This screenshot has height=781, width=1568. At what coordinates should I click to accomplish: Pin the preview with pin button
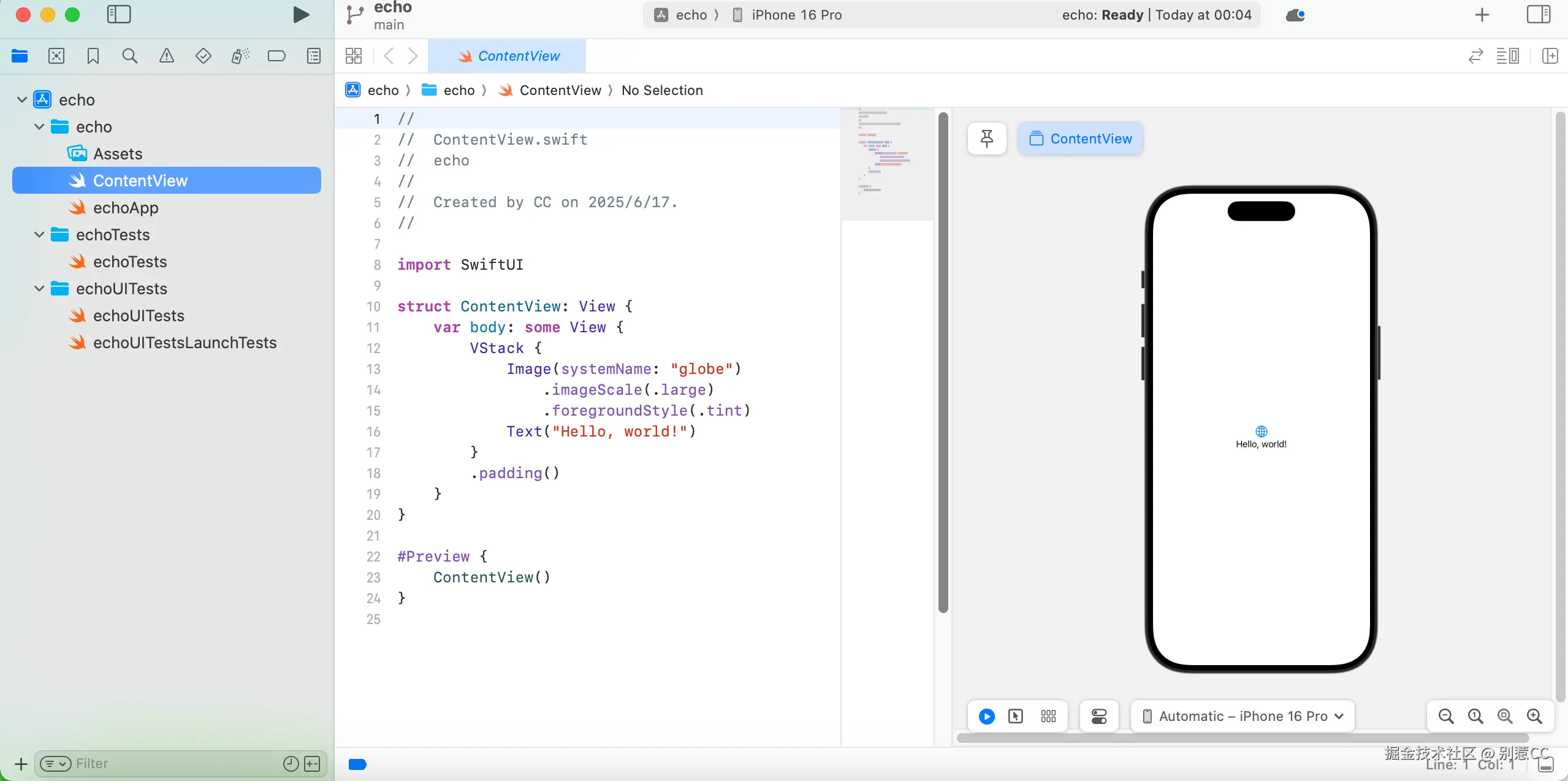tap(987, 139)
